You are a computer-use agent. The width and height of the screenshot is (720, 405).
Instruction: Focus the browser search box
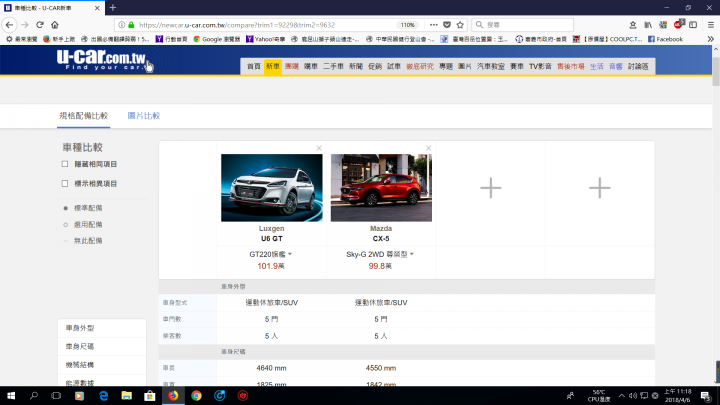pos(523,25)
